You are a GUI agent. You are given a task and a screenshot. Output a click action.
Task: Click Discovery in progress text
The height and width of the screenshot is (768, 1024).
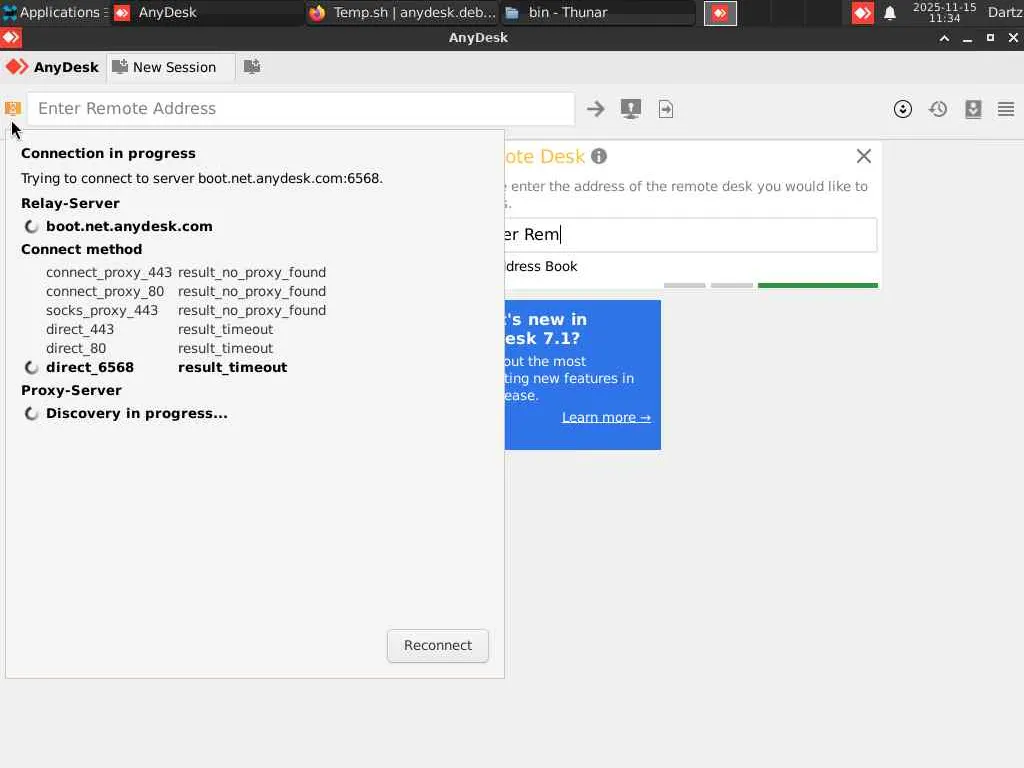pyautogui.click(x=136, y=413)
